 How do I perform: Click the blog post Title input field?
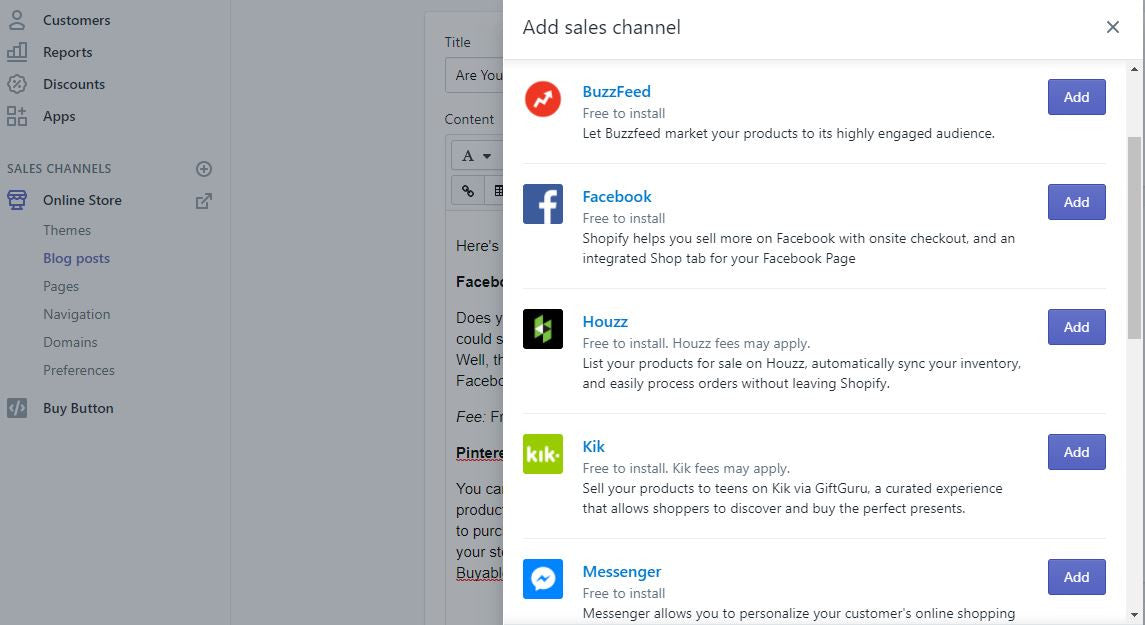[x=478, y=75]
